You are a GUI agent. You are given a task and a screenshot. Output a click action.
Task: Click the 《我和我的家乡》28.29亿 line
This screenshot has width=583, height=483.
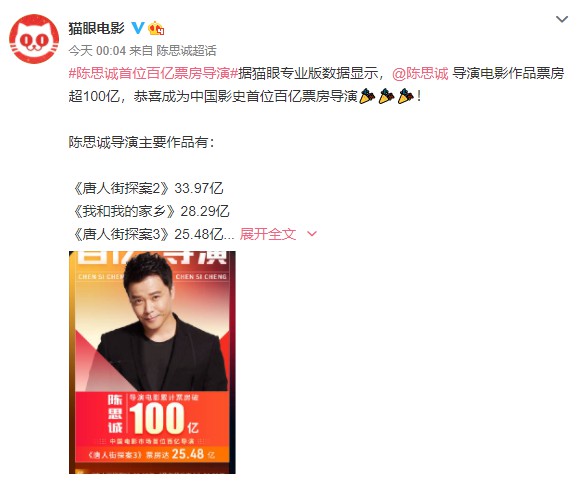pyautogui.click(x=151, y=211)
